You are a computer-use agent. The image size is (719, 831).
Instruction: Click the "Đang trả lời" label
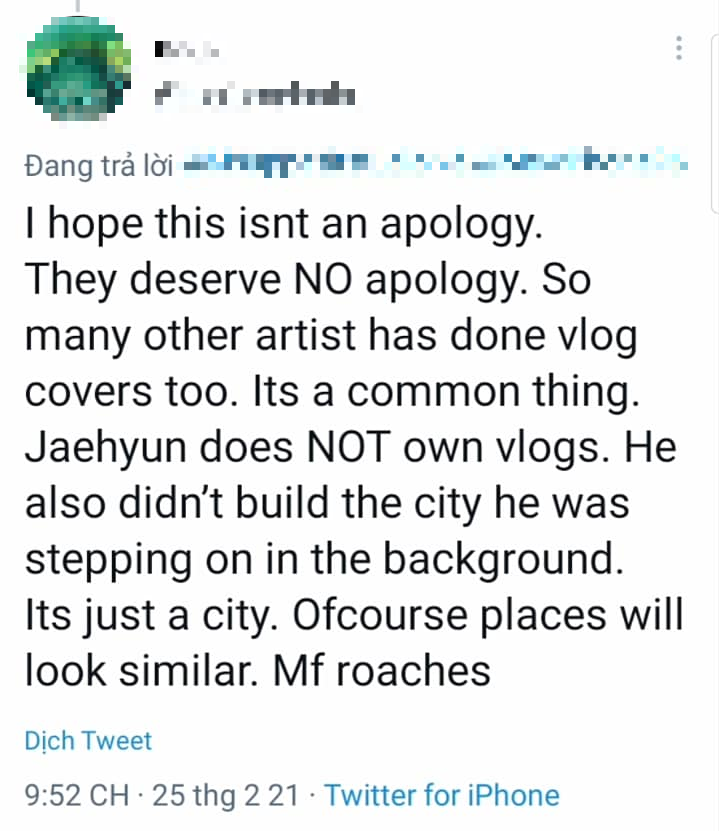(100, 165)
